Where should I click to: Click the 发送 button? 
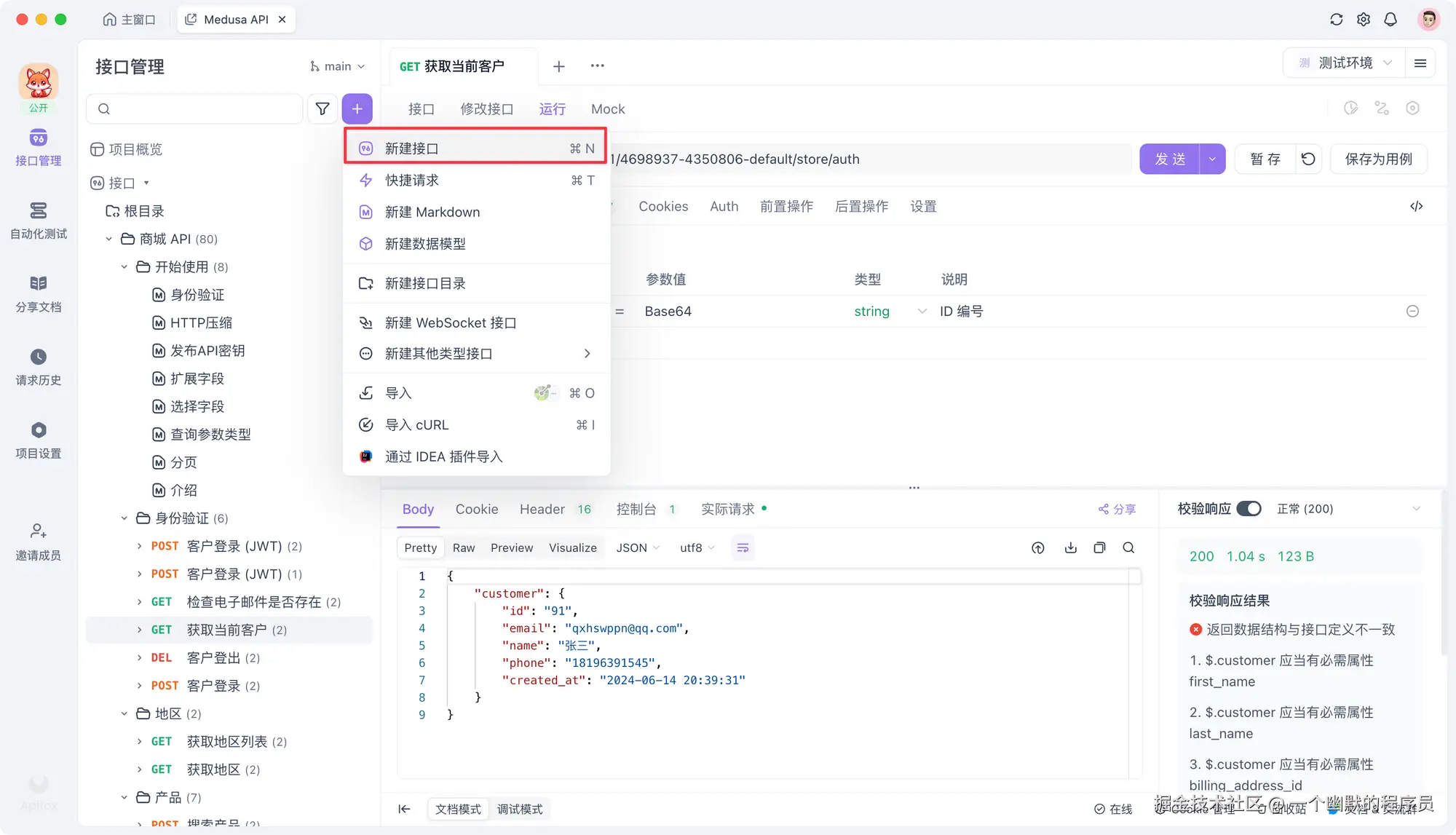click(1170, 159)
